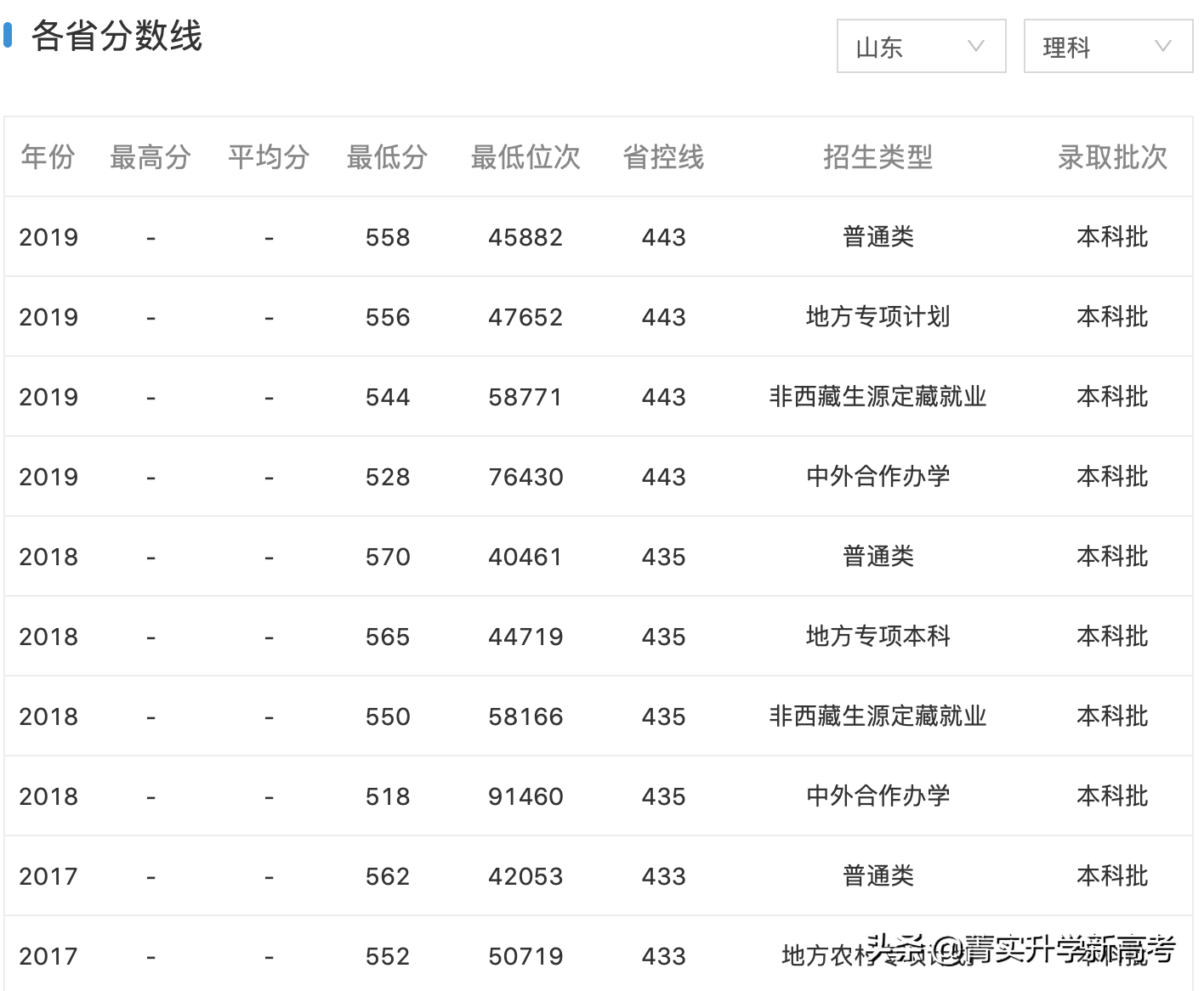
Task: Click the 省控线 column header
Action: [x=663, y=157]
